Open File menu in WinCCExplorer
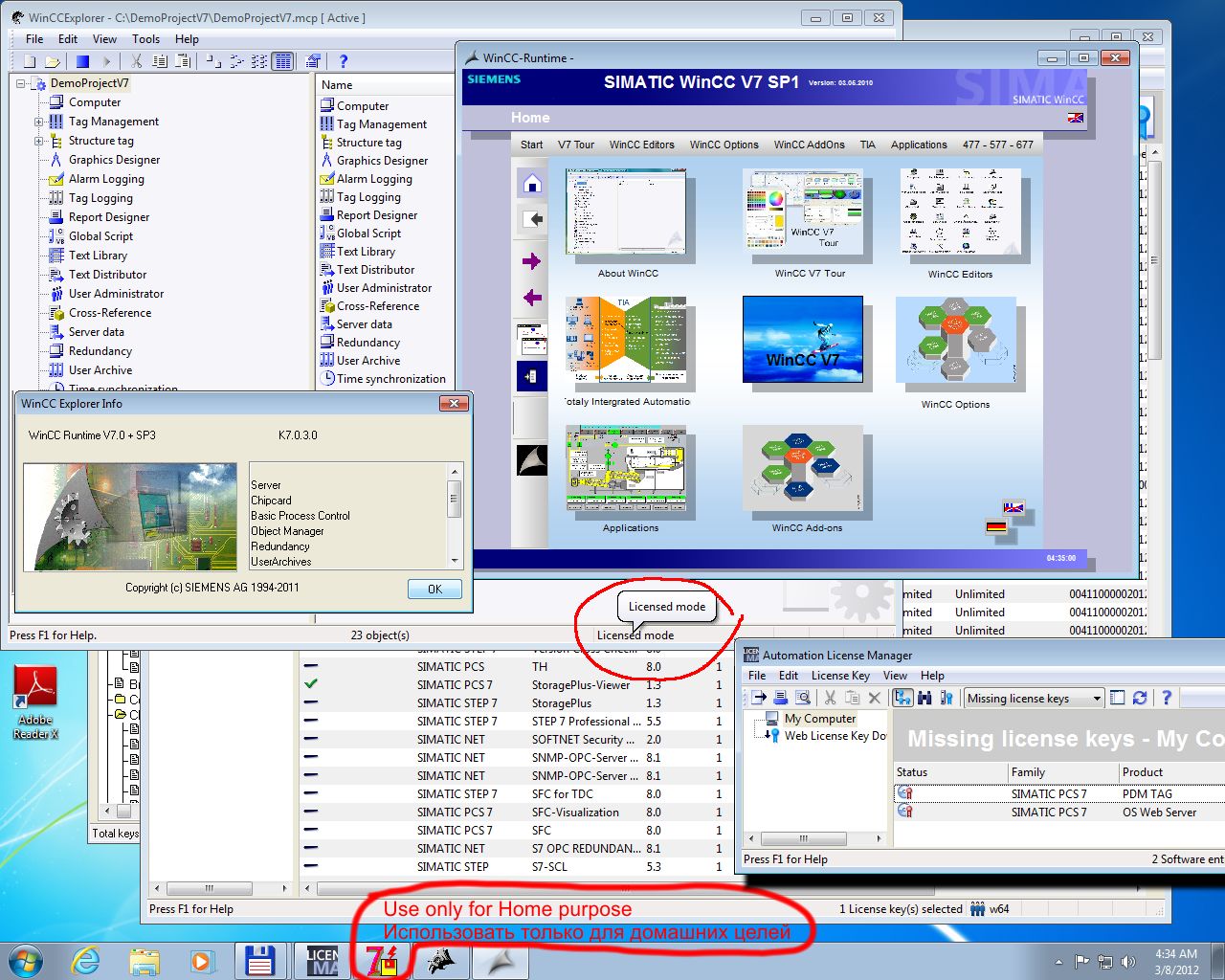 point(34,39)
